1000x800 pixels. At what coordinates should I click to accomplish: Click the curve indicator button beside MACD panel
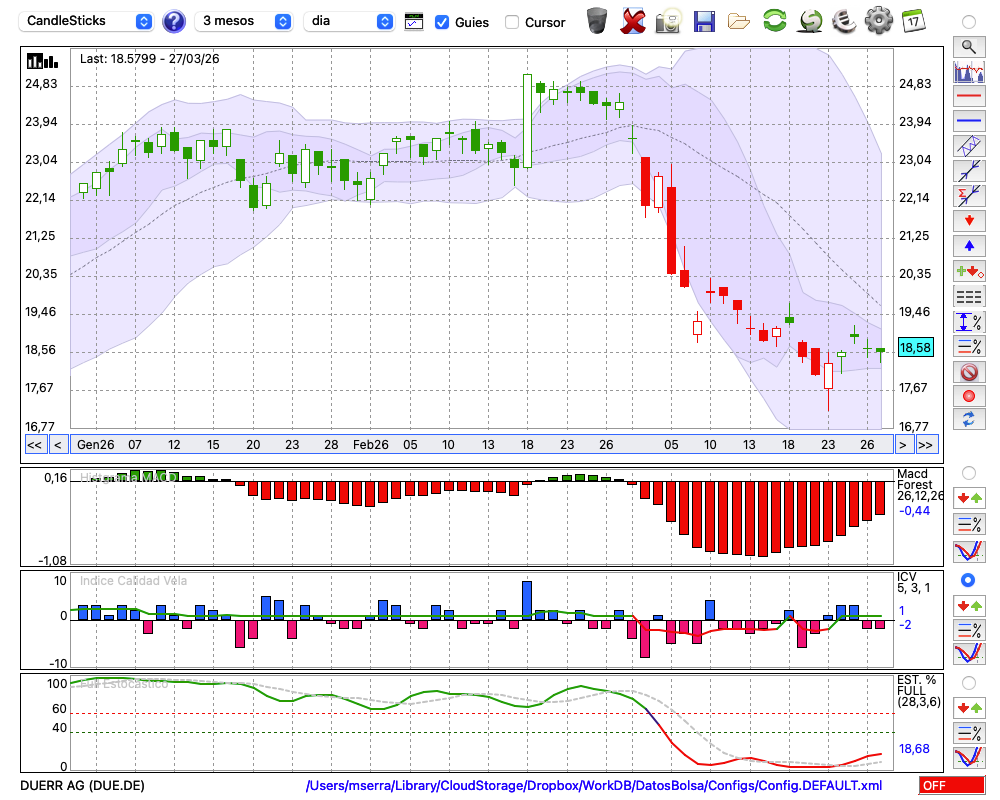969,551
